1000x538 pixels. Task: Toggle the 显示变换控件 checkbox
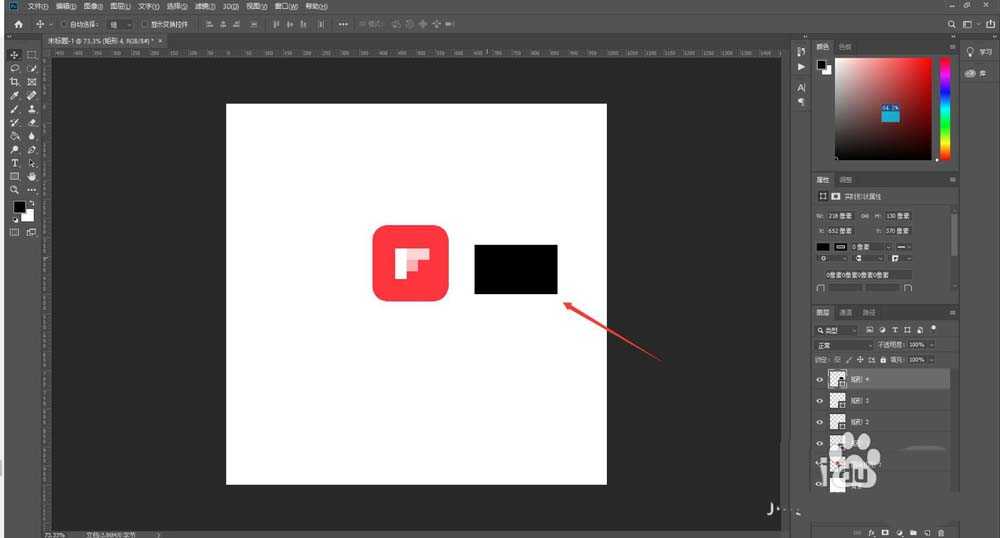(143, 23)
